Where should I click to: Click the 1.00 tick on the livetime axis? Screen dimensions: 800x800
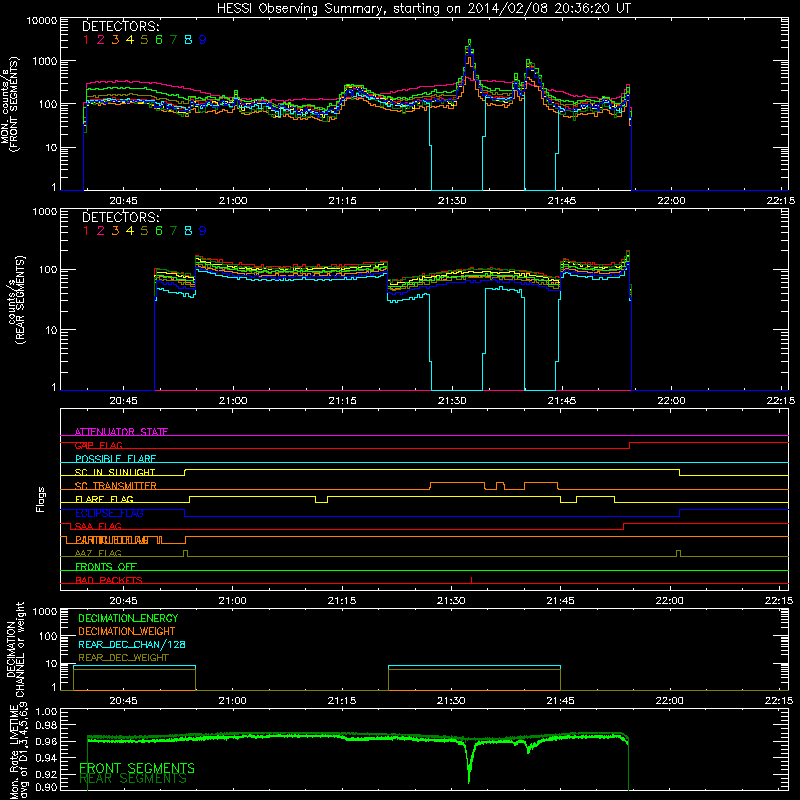coord(45,712)
